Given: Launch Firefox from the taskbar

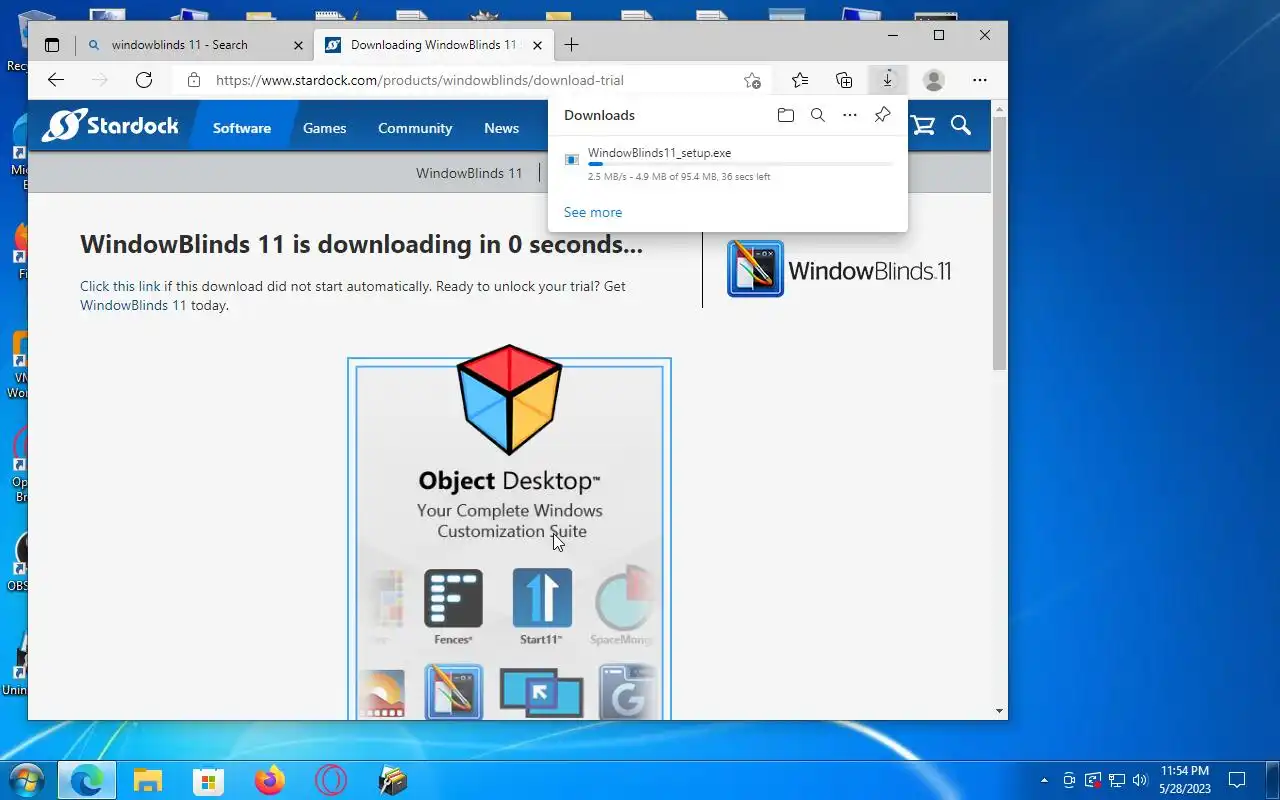Looking at the screenshot, I should (270, 780).
